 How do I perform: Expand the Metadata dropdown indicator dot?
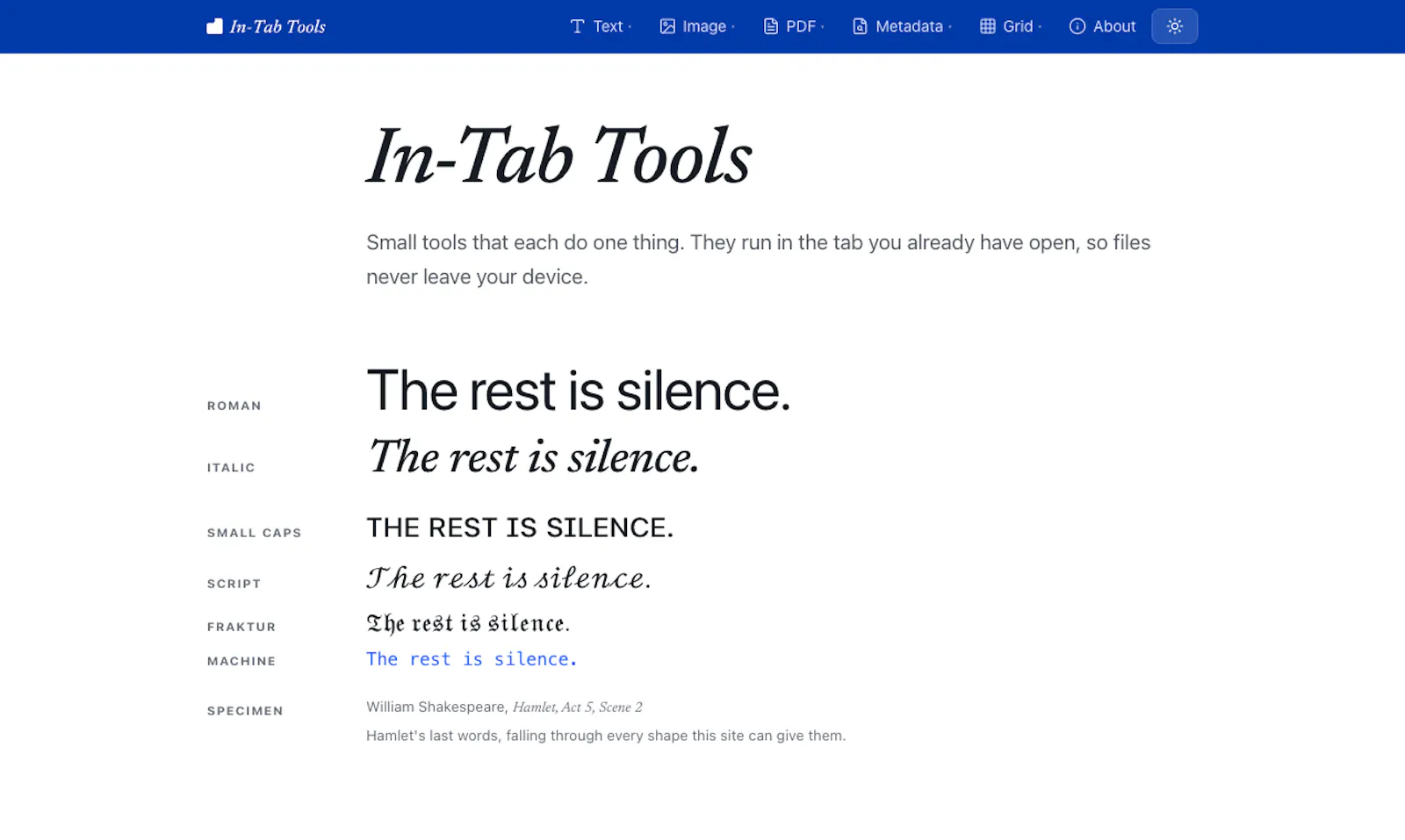[950, 27]
